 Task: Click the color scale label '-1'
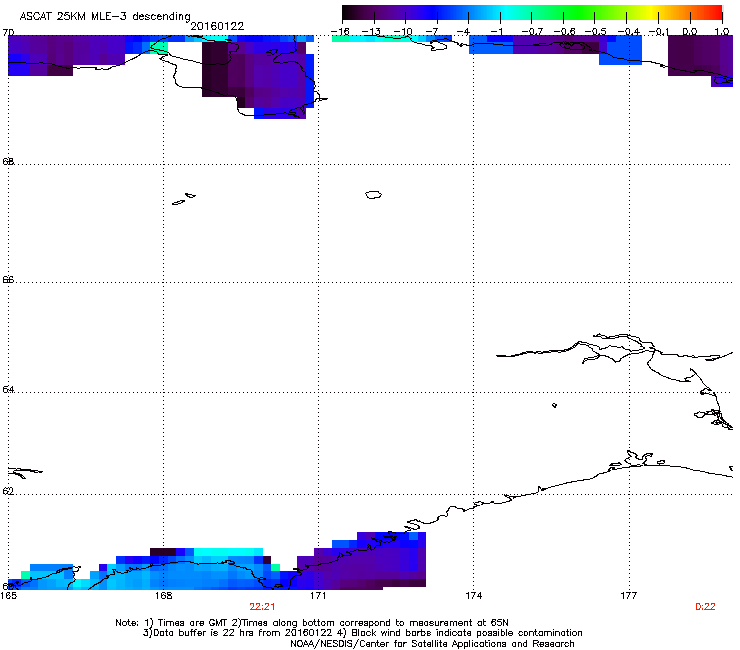click(x=496, y=32)
